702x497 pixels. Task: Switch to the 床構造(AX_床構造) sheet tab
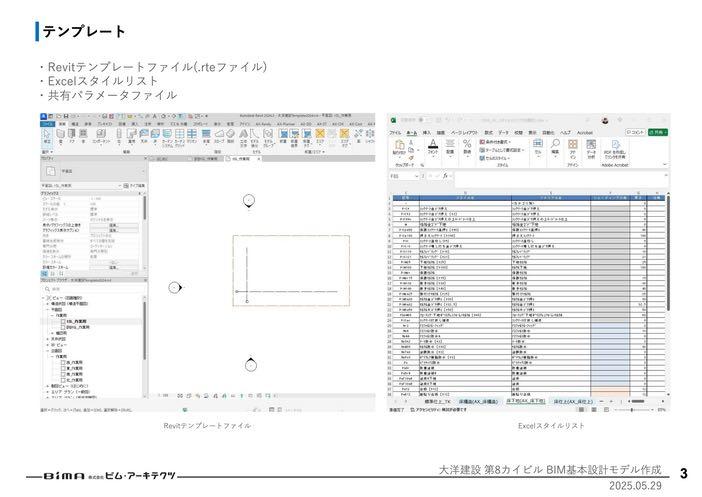click(x=478, y=402)
